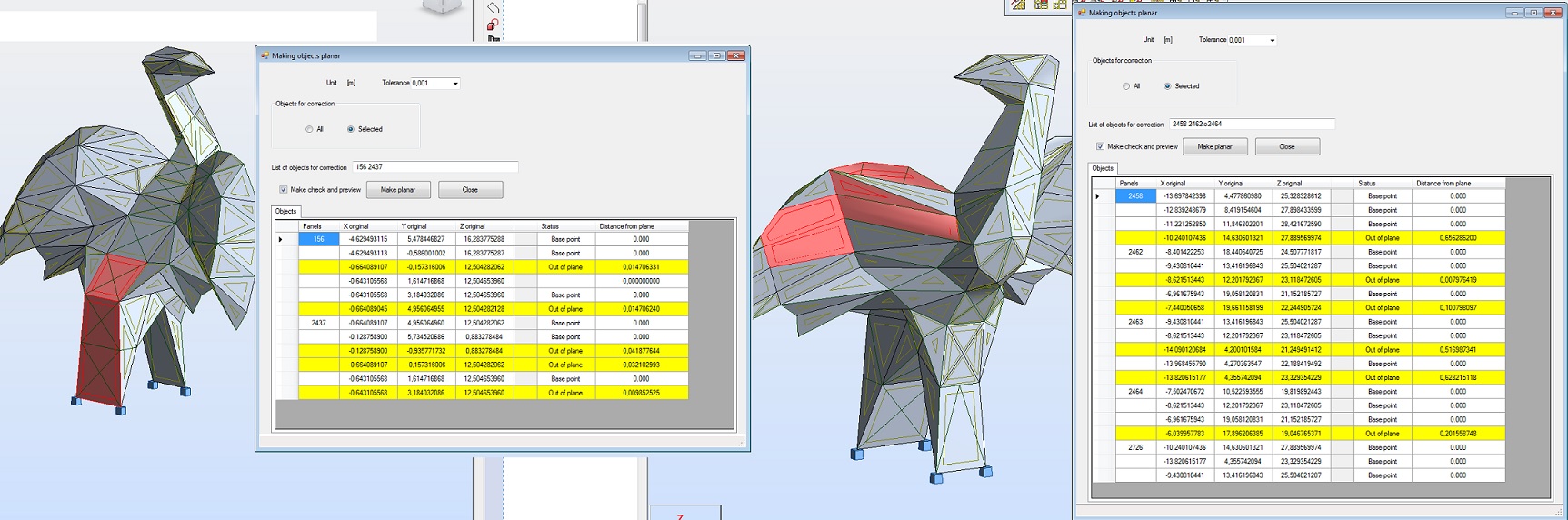This screenshot has height=520, width=1568.
Task: Select the distance value 0,516987341
Action: pyautogui.click(x=1458, y=350)
